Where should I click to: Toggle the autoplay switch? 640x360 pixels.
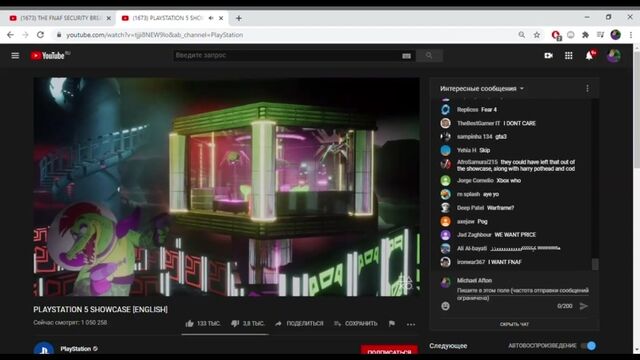589,346
